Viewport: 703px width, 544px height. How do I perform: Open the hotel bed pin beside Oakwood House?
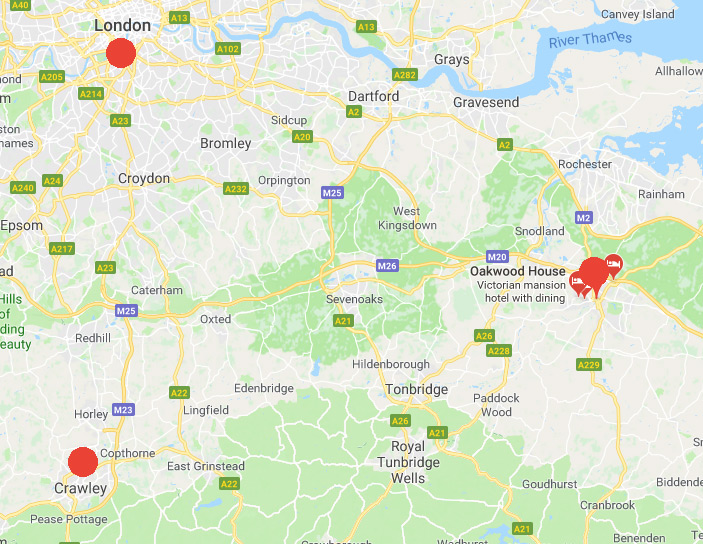click(x=578, y=283)
